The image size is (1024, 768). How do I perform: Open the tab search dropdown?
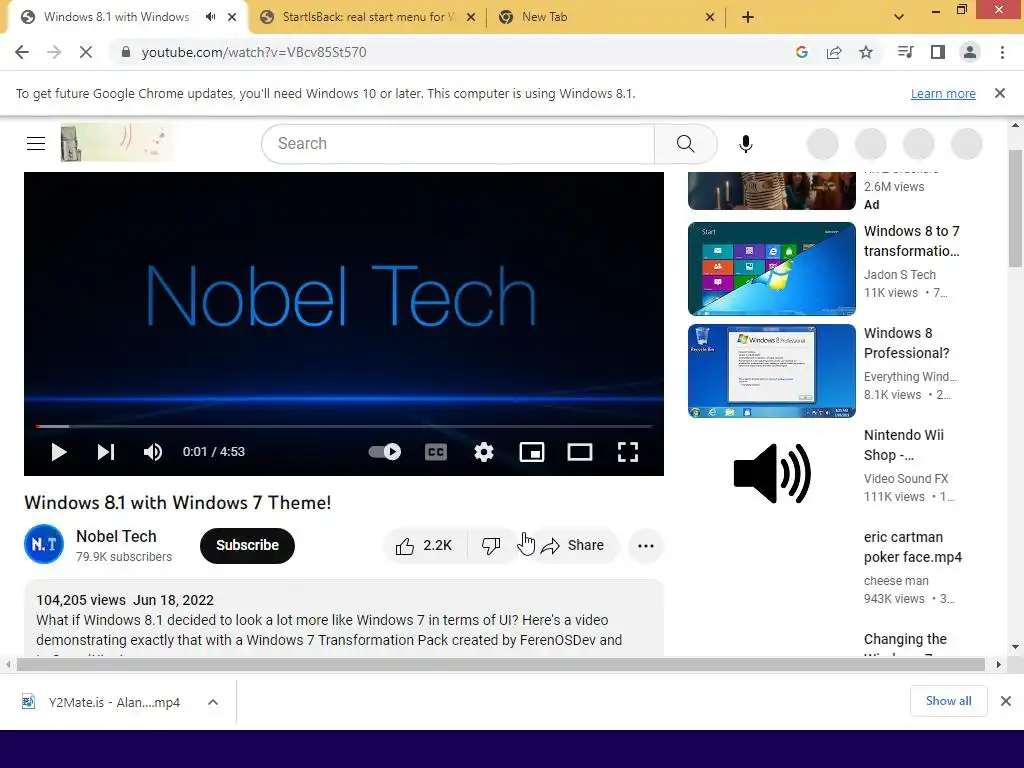[899, 18]
